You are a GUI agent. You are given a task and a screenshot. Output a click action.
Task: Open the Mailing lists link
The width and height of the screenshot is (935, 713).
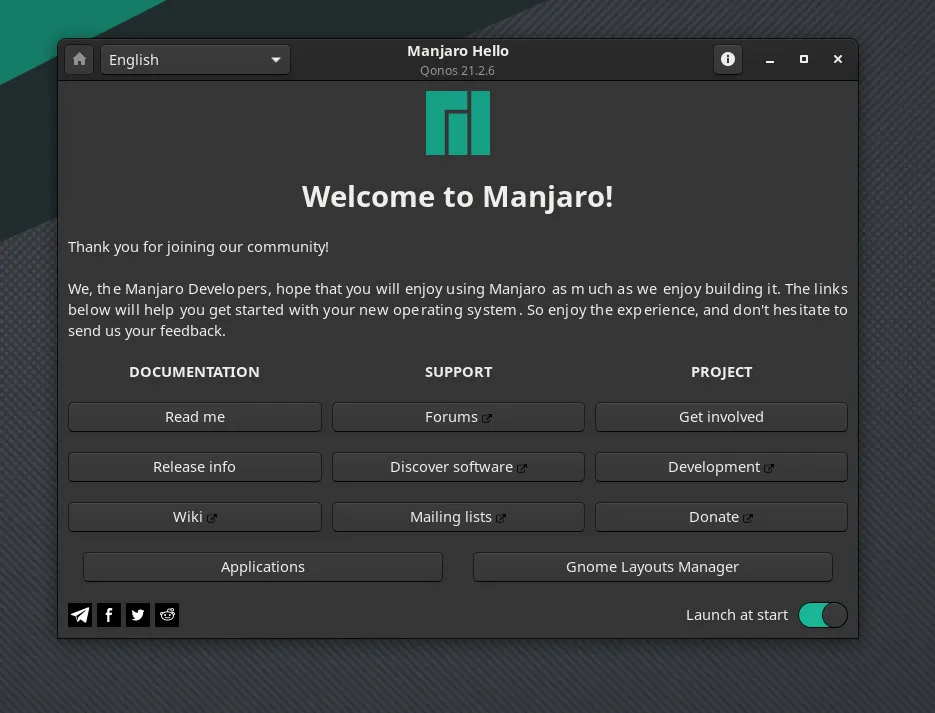[x=458, y=517]
